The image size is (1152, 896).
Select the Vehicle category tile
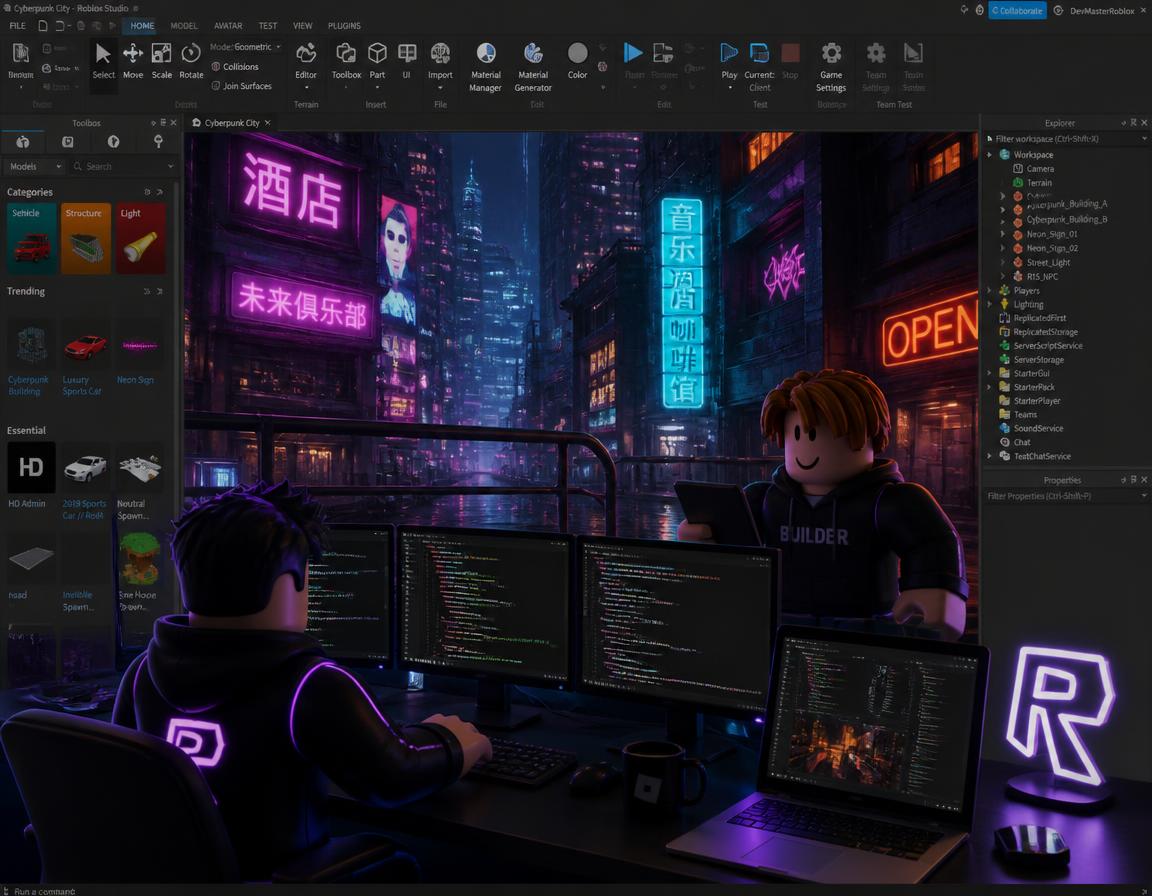(32, 238)
